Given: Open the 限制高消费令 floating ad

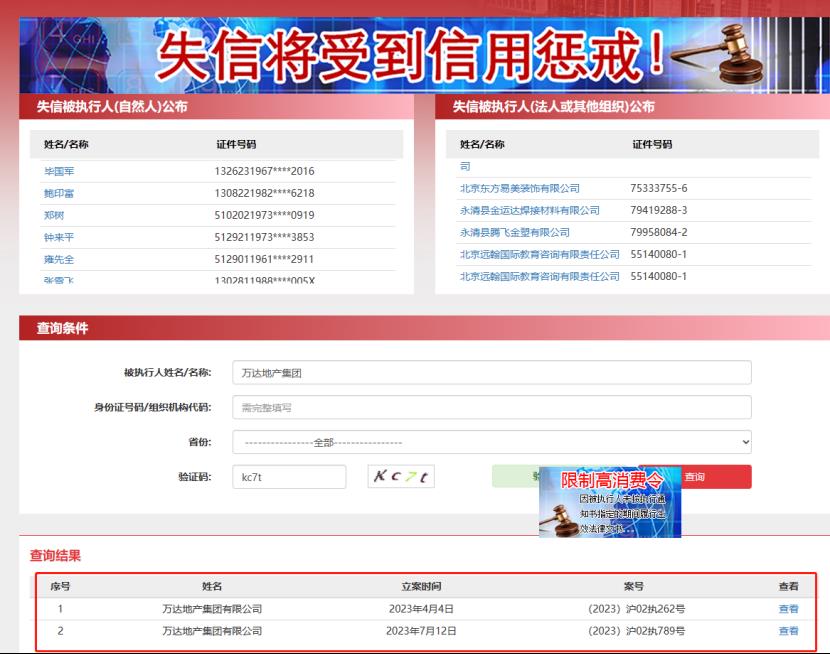Looking at the screenshot, I should click(x=610, y=503).
